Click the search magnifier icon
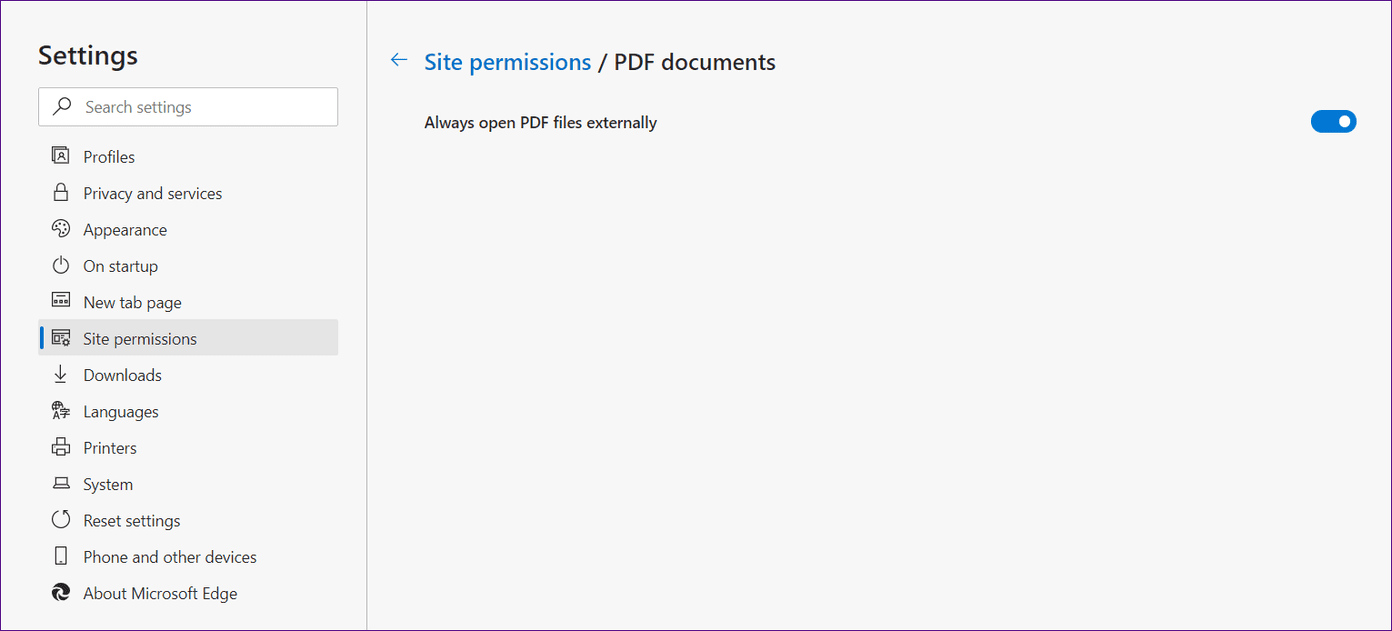Image resolution: width=1392 pixels, height=631 pixels. pyautogui.click(x=62, y=107)
